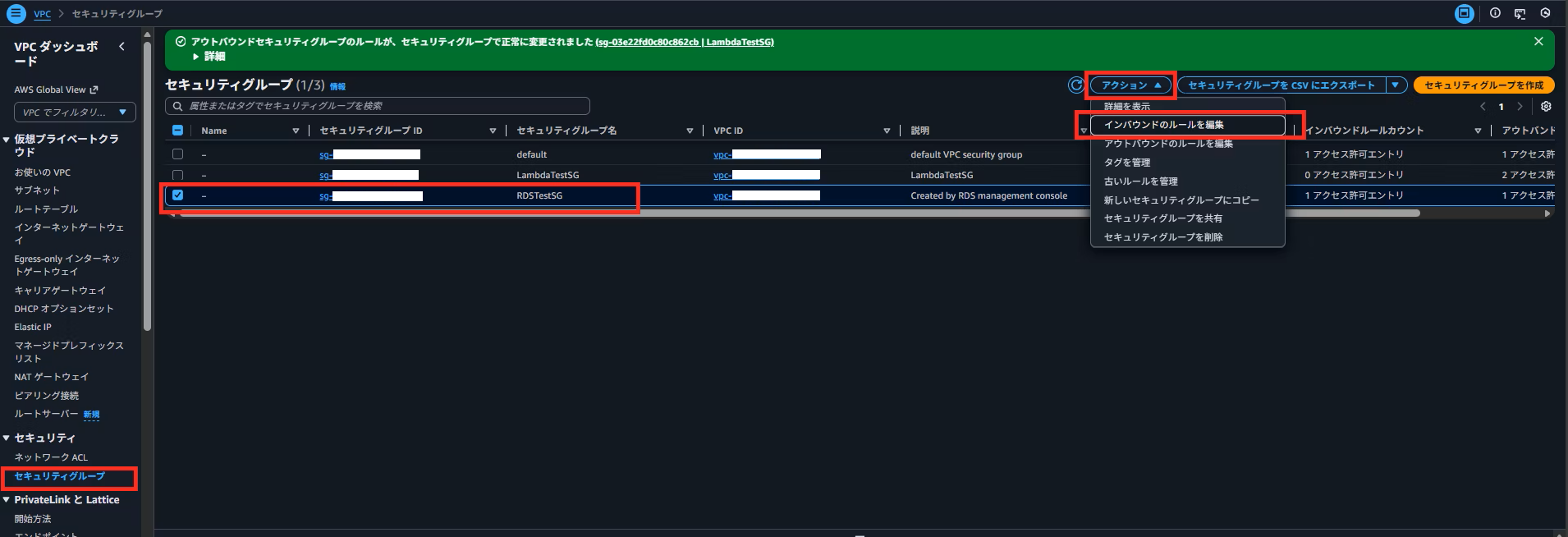
Task: Collapse PrivateLink と Lattice section
Action: (7, 500)
